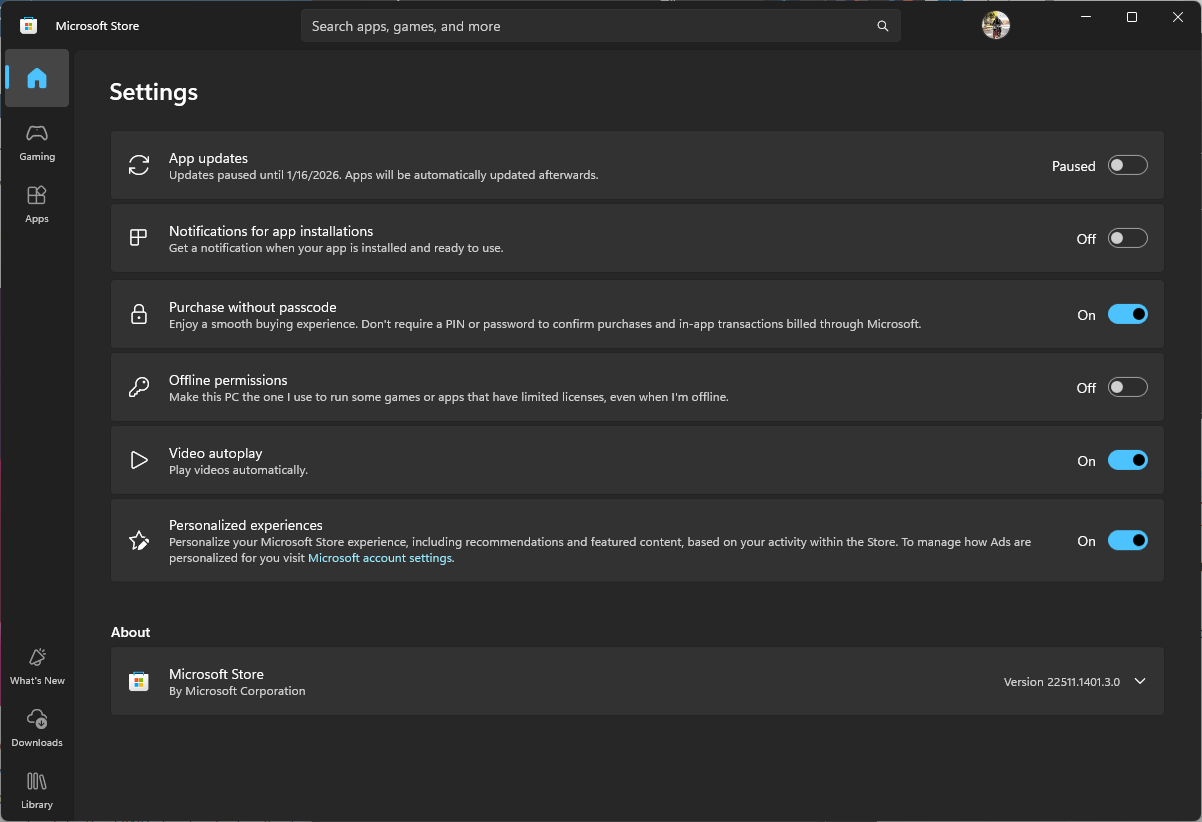Turn on Offline permissions
Image resolution: width=1202 pixels, height=822 pixels.
tap(1127, 388)
